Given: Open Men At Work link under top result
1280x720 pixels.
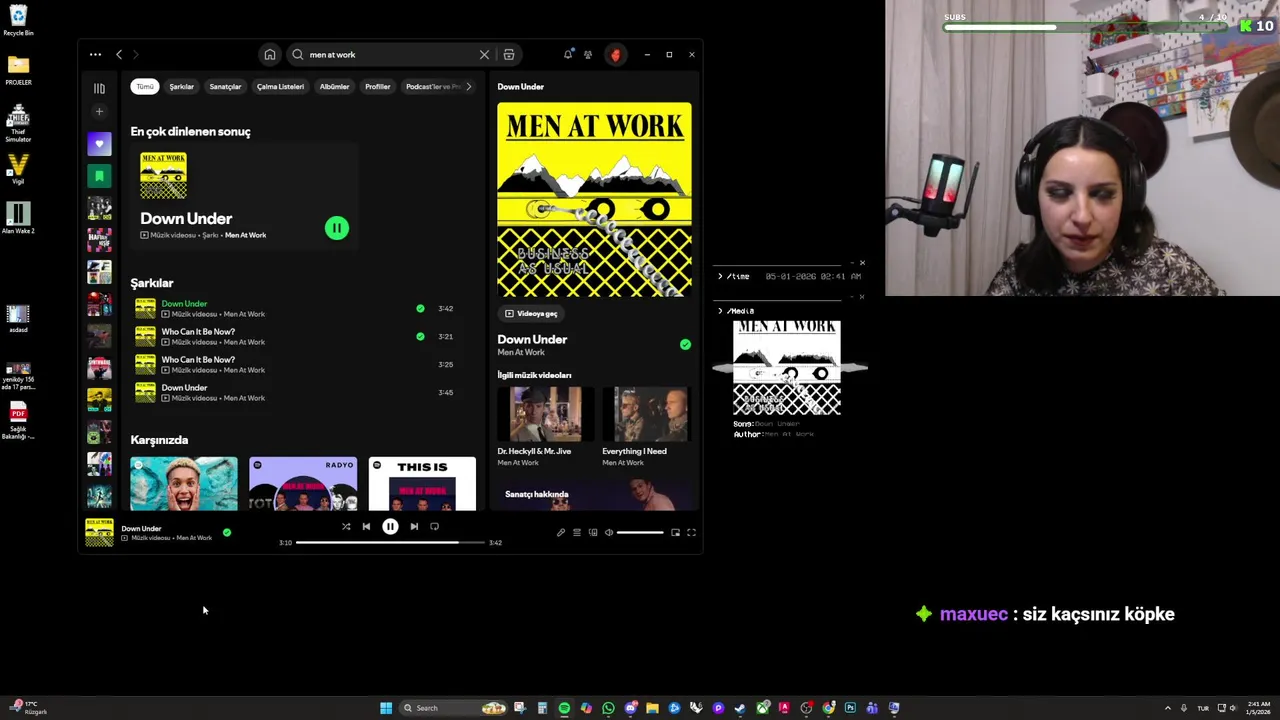Looking at the screenshot, I should pos(245,235).
